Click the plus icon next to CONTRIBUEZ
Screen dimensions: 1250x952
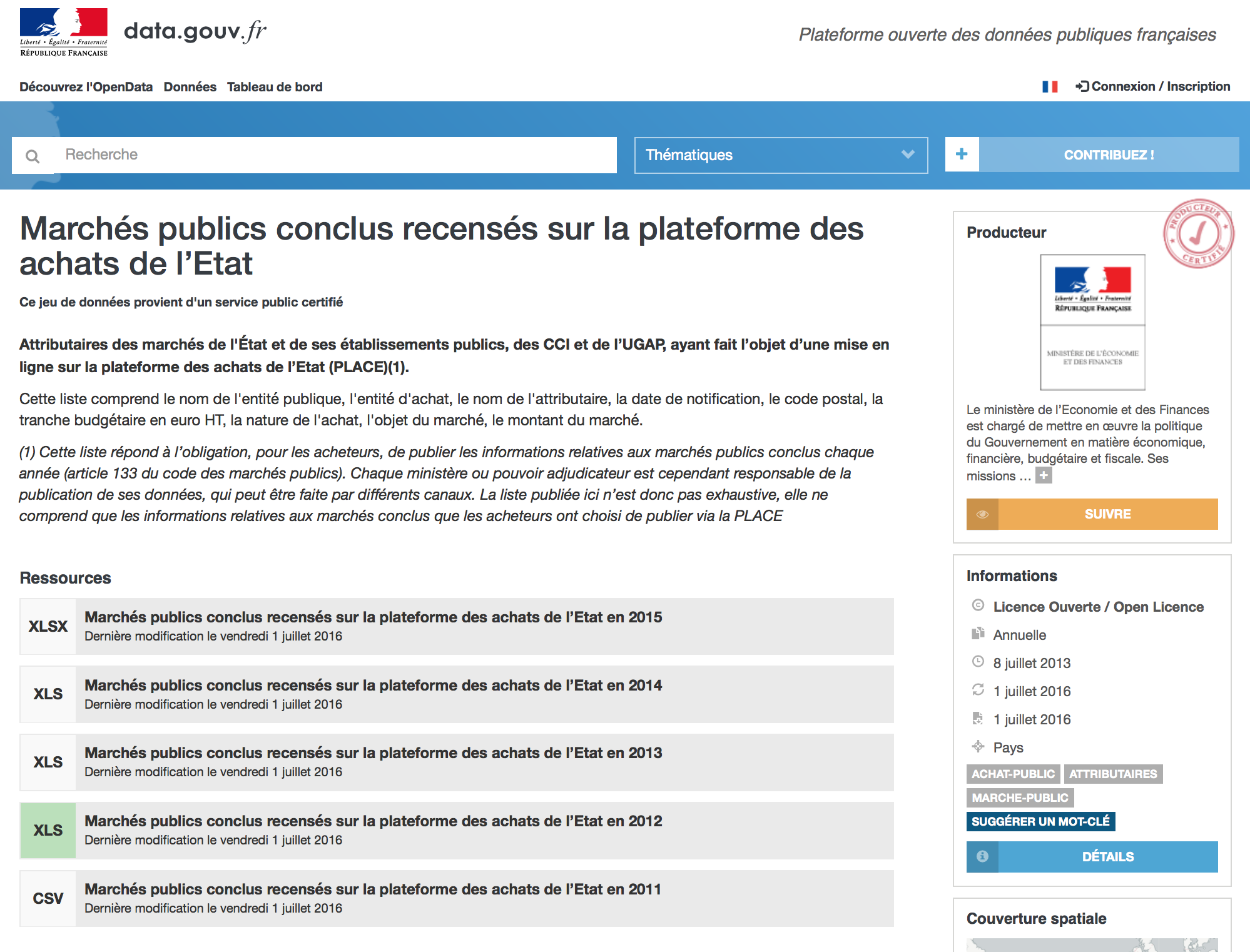pyautogui.click(x=962, y=154)
